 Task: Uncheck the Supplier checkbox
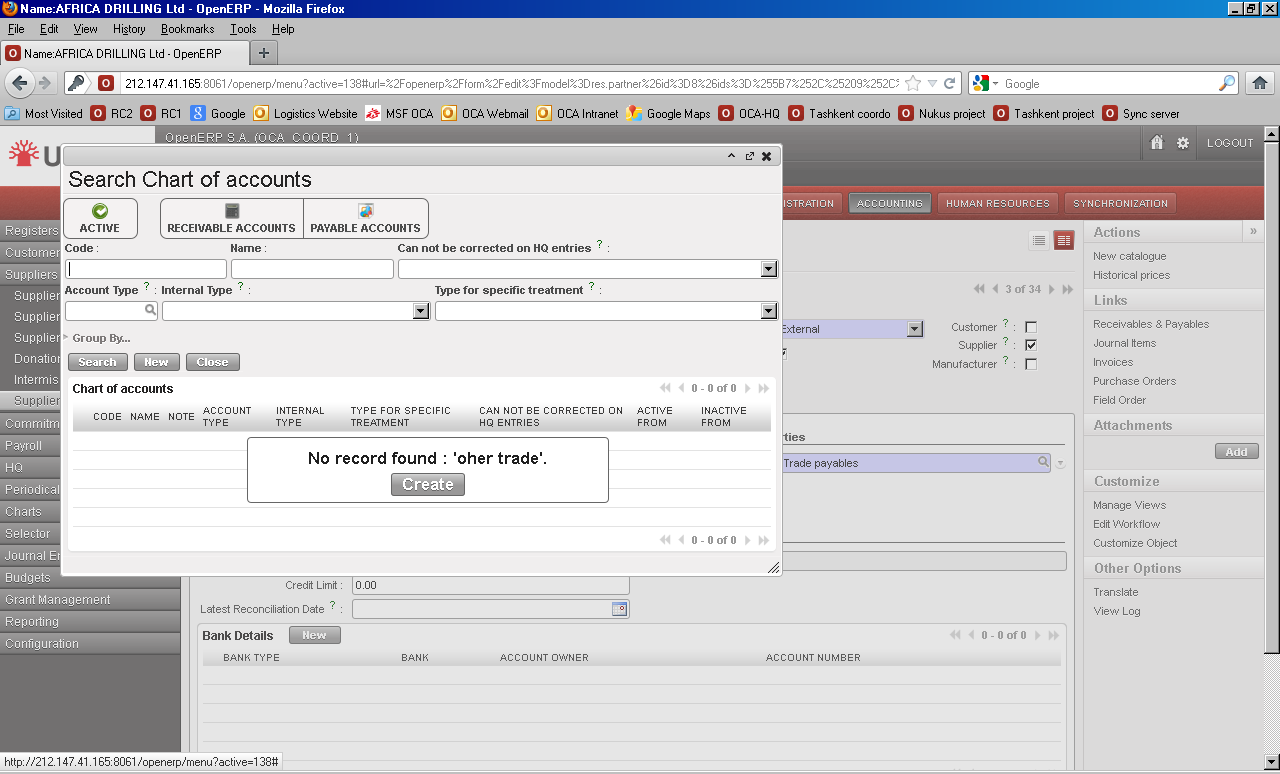pos(1031,345)
